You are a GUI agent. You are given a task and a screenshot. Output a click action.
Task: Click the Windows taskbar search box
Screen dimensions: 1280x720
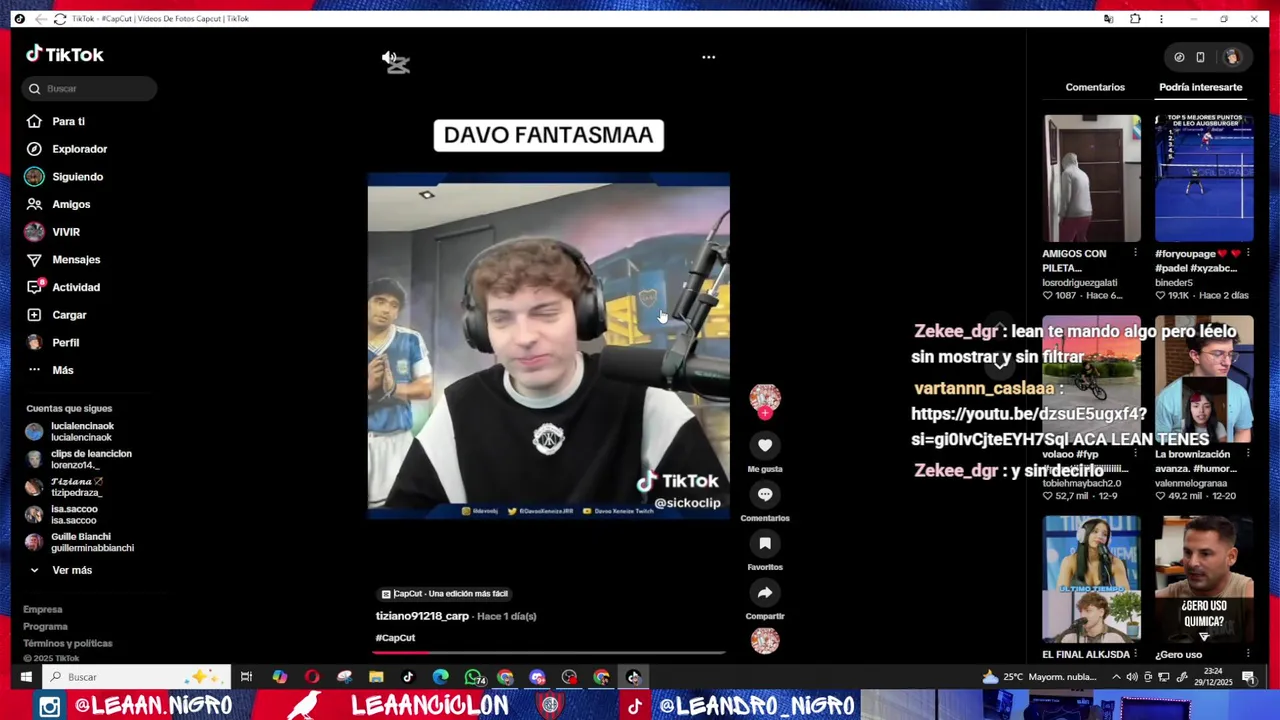point(138,677)
